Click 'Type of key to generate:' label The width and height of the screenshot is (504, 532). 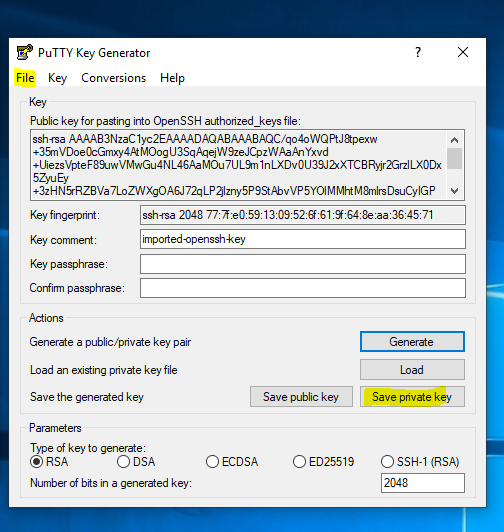point(88,448)
